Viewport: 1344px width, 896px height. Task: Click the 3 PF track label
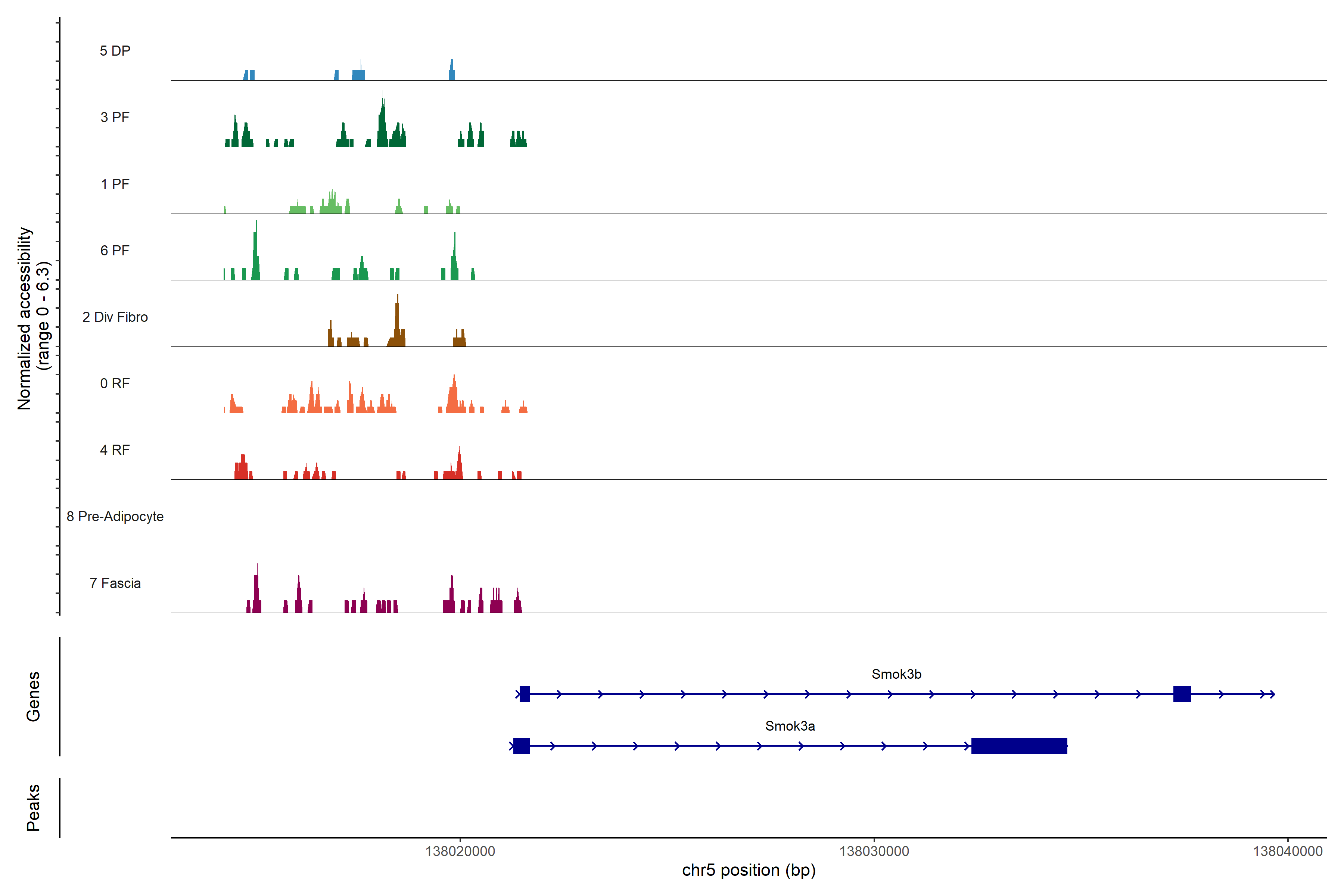pos(115,117)
